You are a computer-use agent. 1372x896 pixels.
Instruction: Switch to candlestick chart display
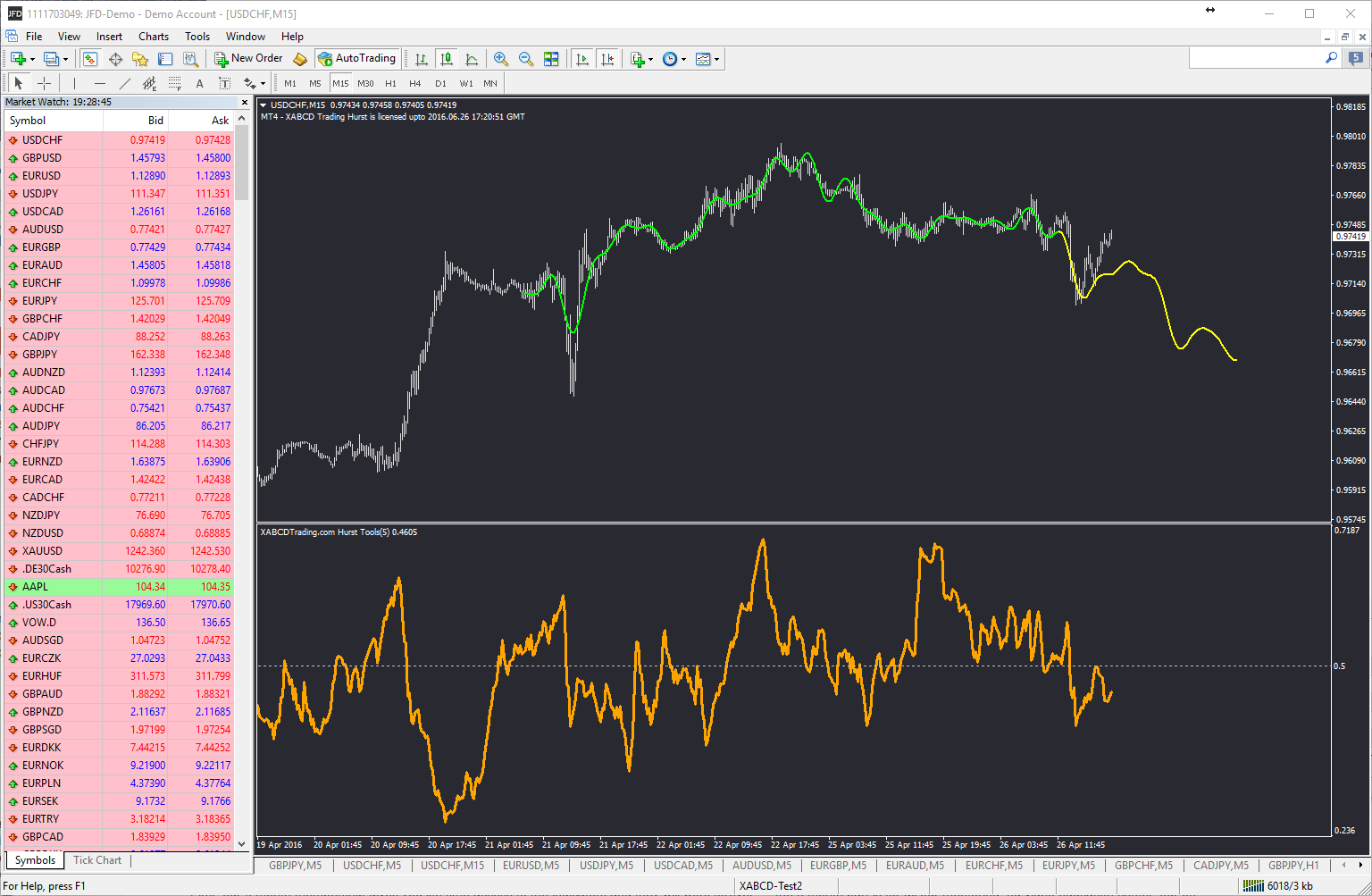(447, 59)
